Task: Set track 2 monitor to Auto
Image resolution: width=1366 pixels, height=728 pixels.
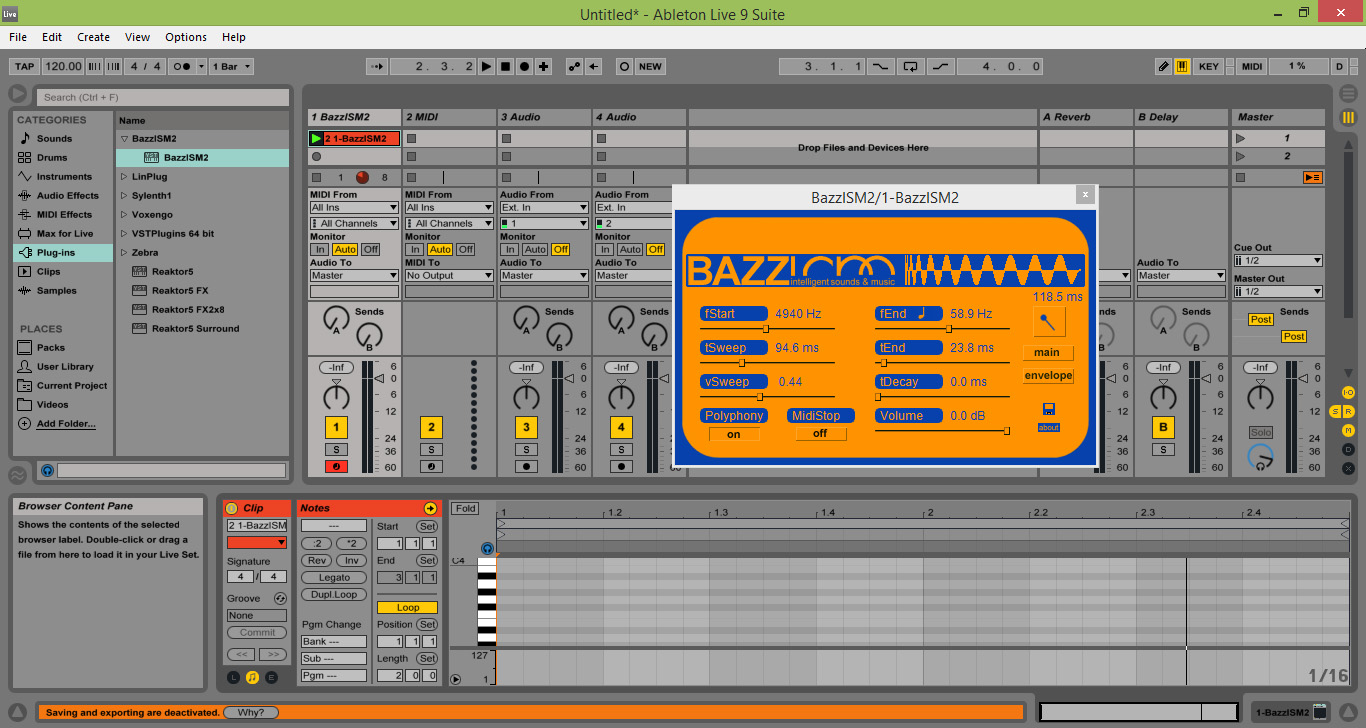Action: 440,249
